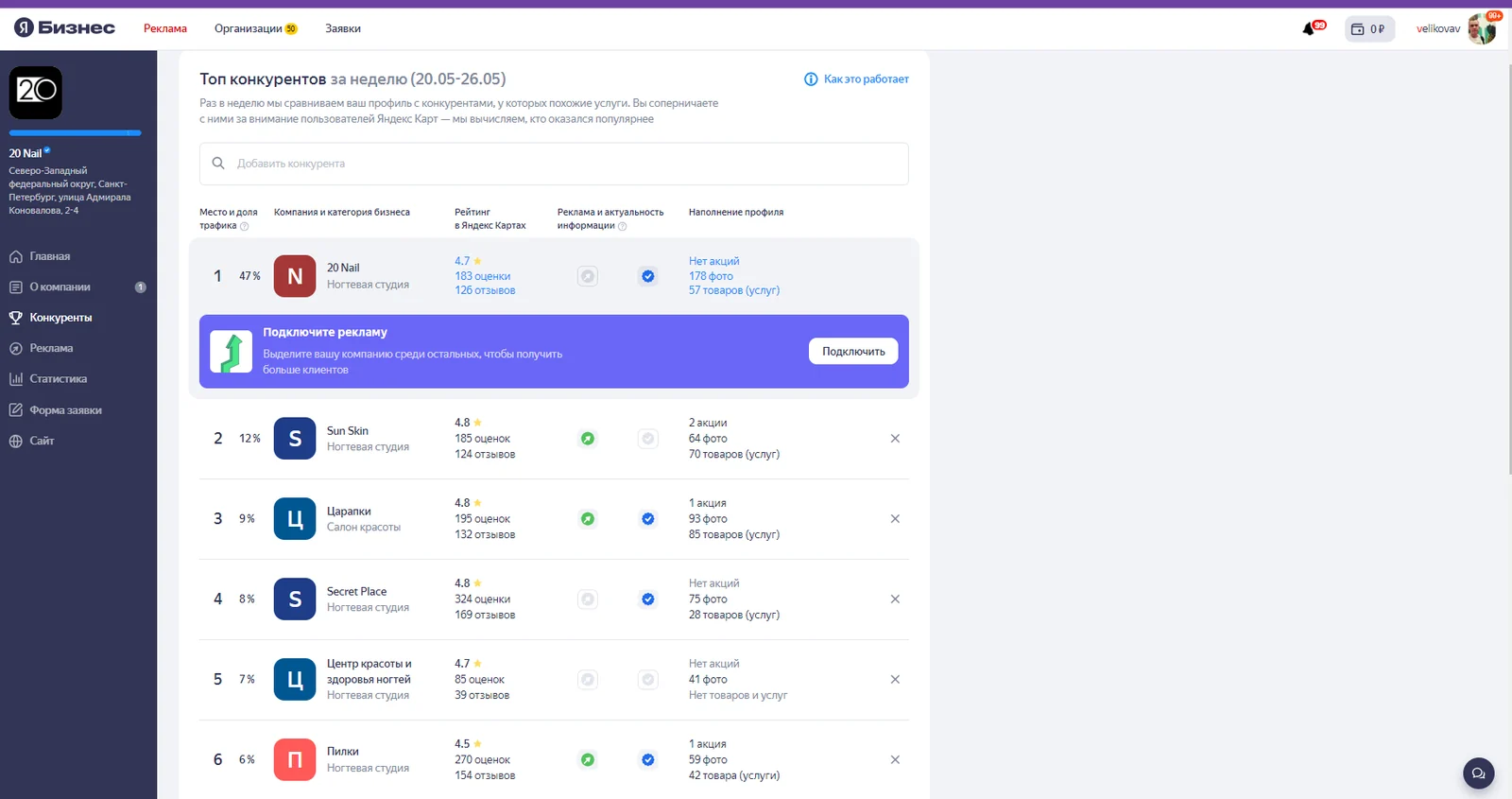The image size is (1512, 799).
Task: Focus the Добавить конкурента search field
Action: (x=554, y=164)
